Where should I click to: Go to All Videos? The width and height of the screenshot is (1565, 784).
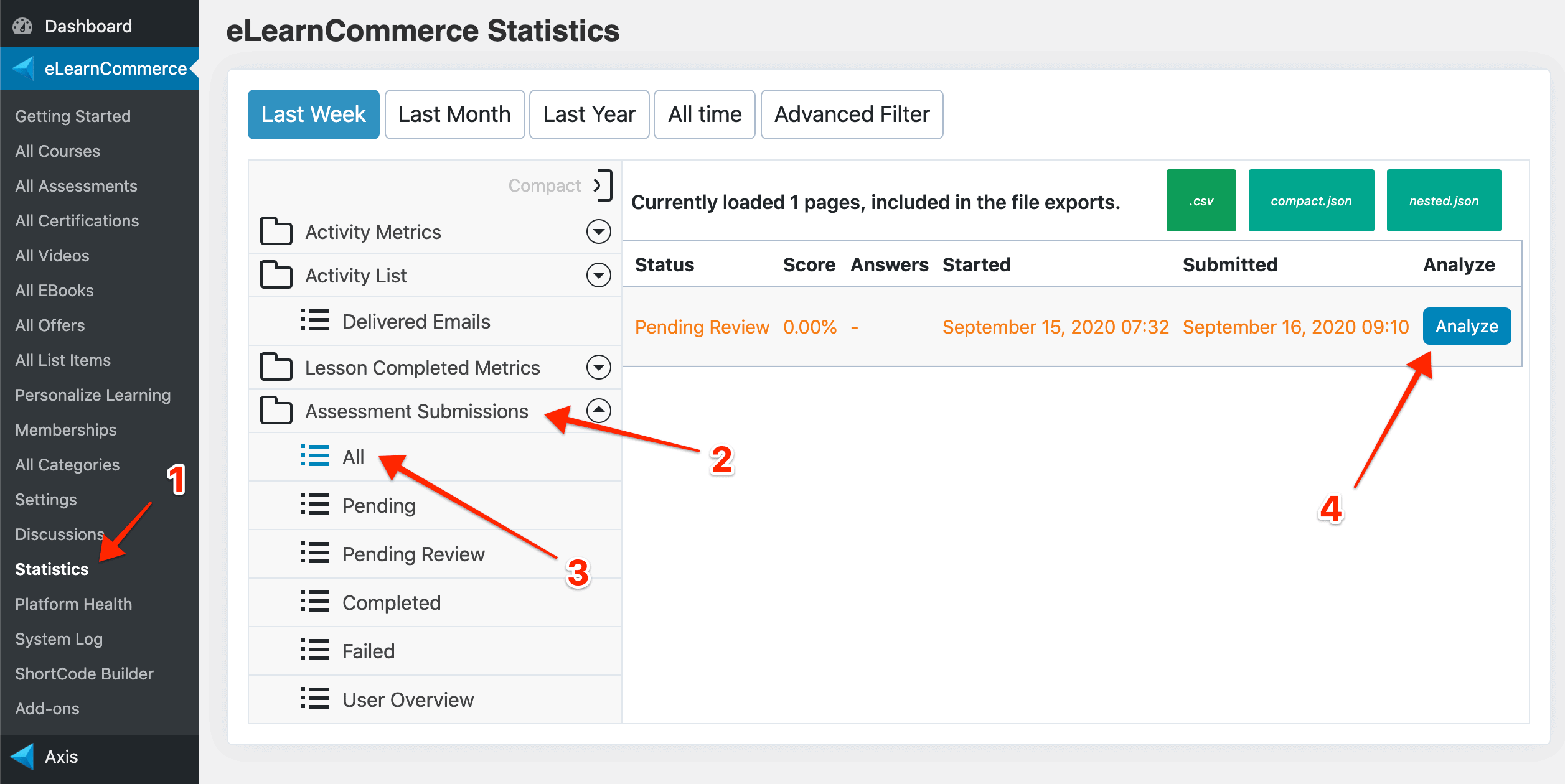(x=52, y=256)
